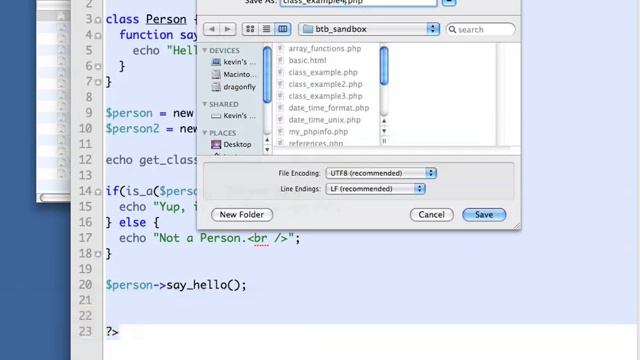Click the sidebar scroll up arrow
The height and width of the screenshot is (360, 640).
pyautogui.click(x=267, y=140)
